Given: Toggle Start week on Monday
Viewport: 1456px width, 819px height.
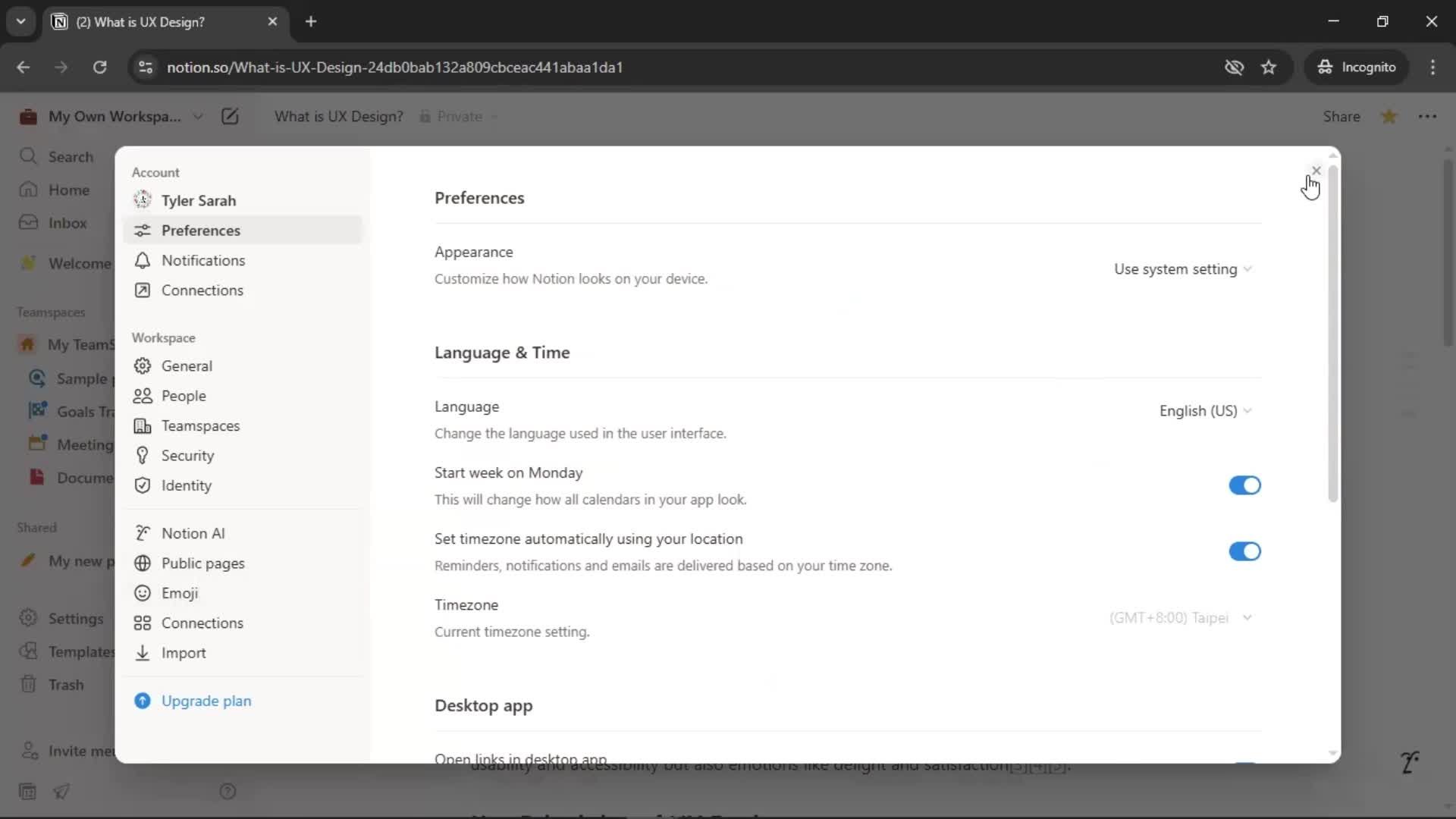Looking at the screenshot, I should click(x=1244, y=485).
